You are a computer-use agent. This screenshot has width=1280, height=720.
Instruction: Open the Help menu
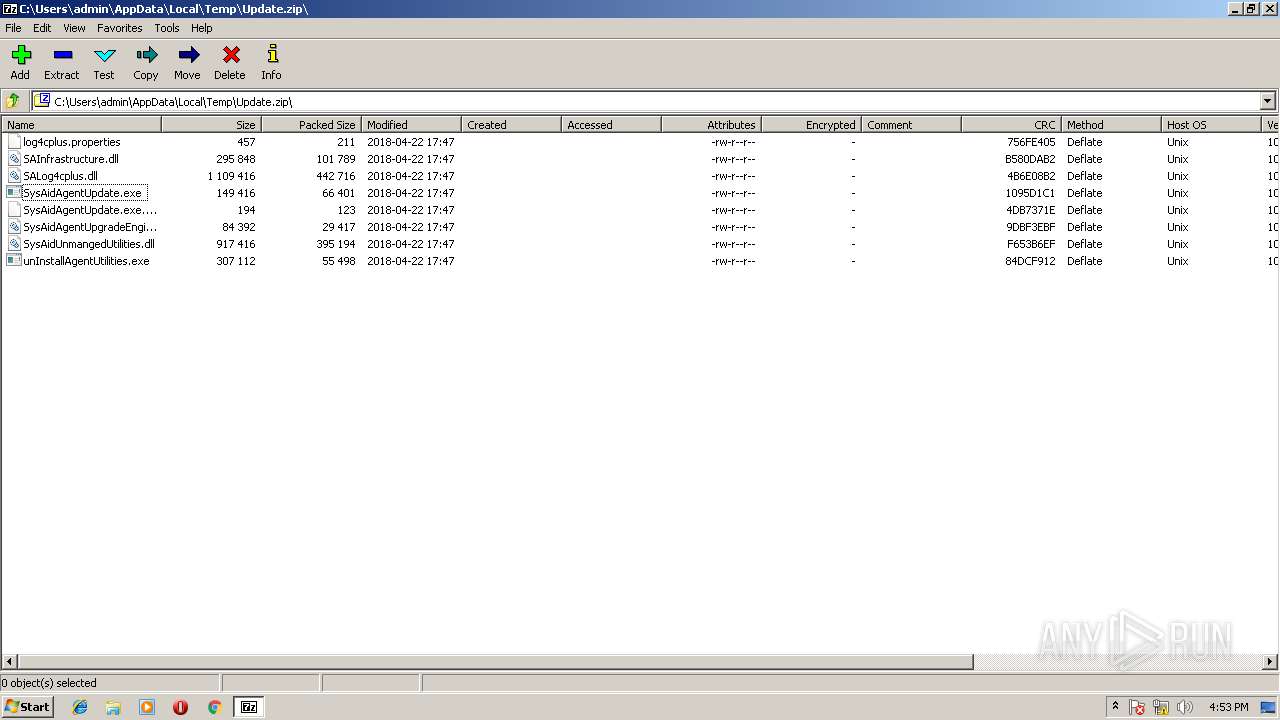tap(202, 28)
